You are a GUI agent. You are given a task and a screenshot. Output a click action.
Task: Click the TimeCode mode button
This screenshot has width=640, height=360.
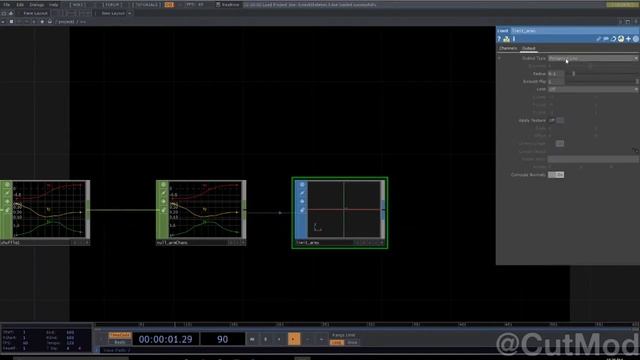[x=120, y=335]
